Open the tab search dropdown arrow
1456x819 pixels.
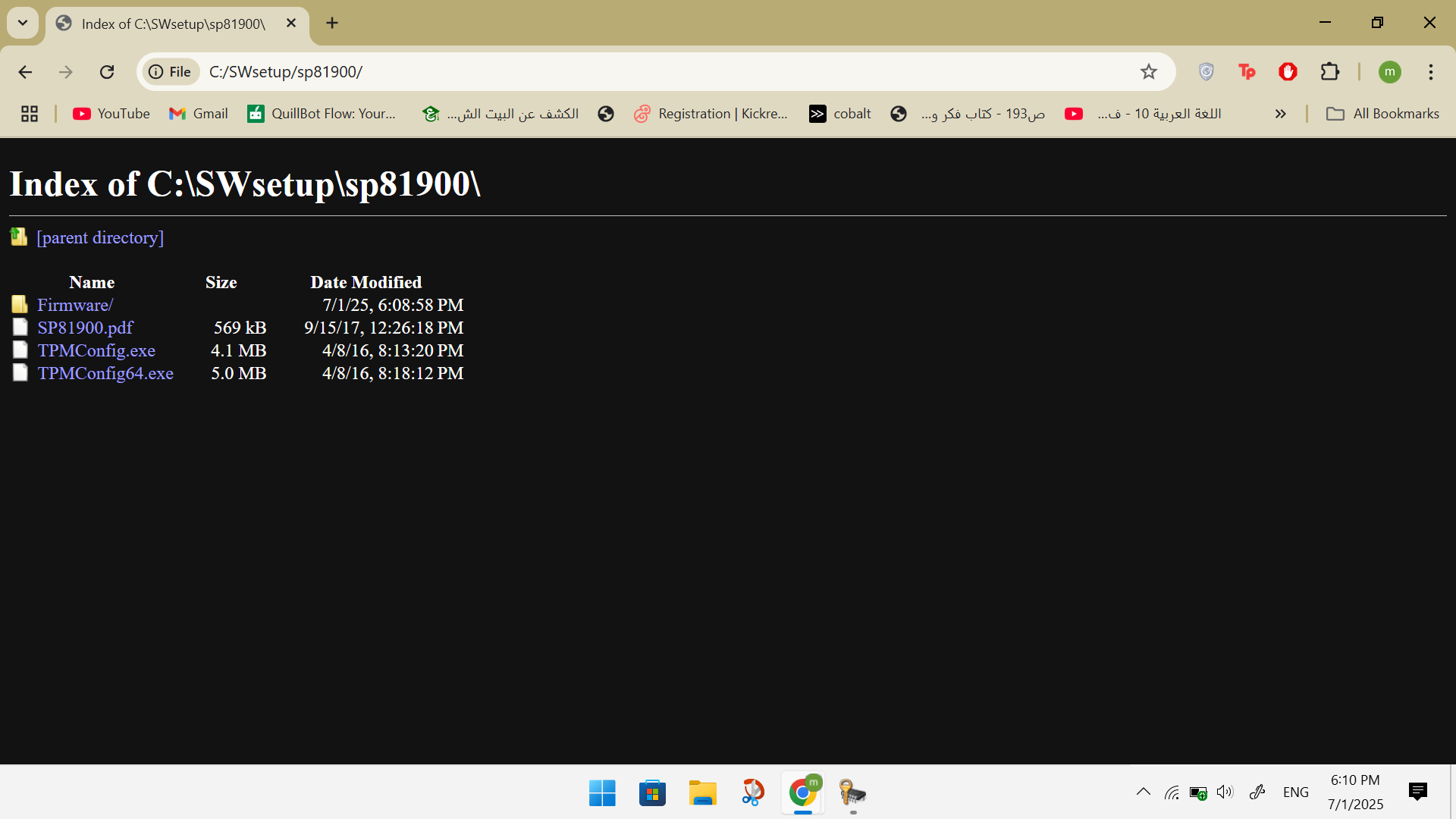point(23,23)
